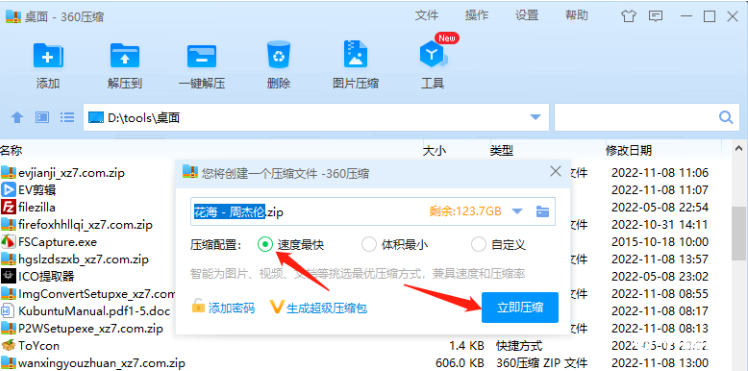Click the browse folder icon in the dialog

(542, 211)
